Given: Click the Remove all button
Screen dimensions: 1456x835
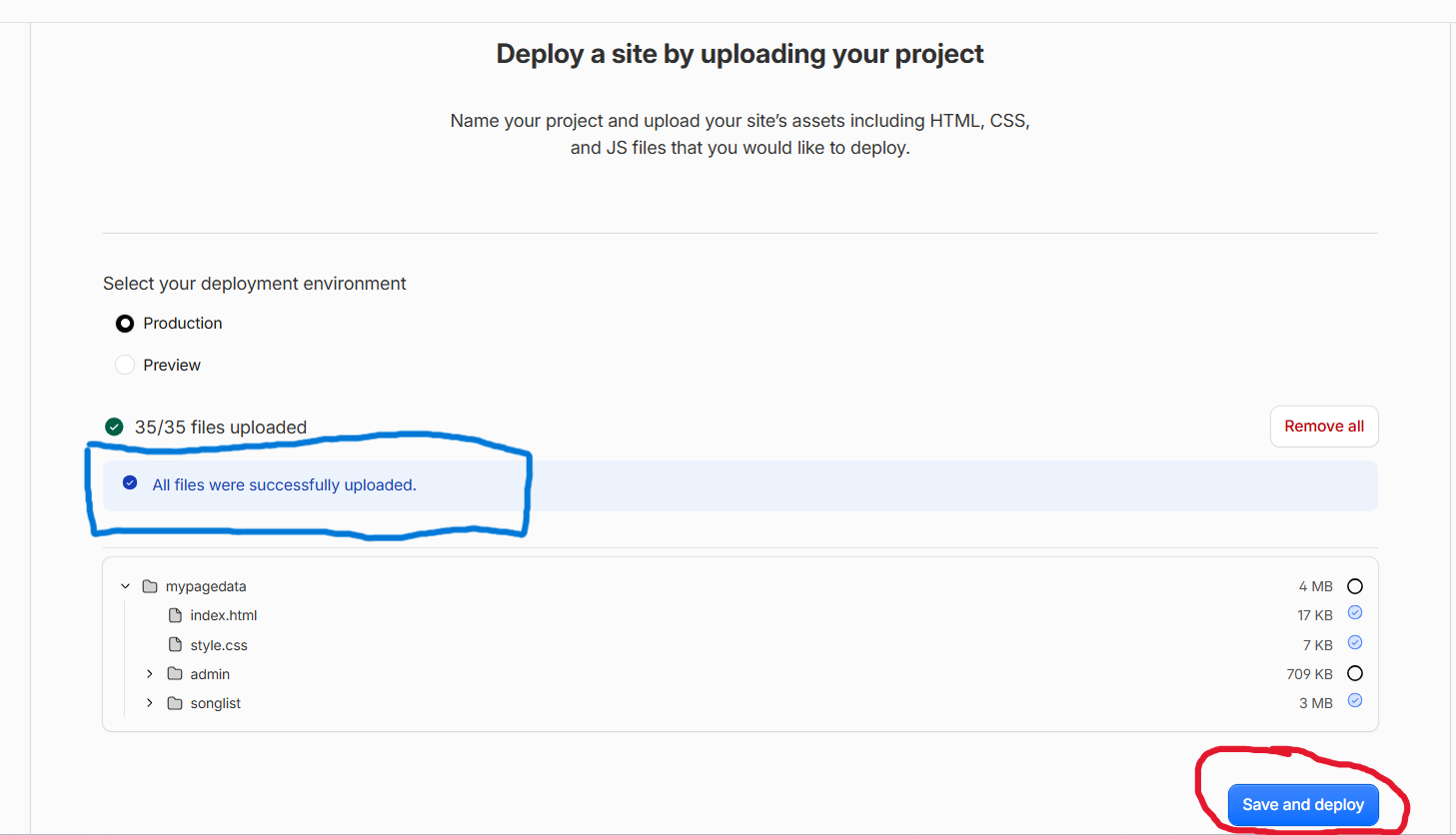Looking at the screenshot, I should tap(1324, 426).
